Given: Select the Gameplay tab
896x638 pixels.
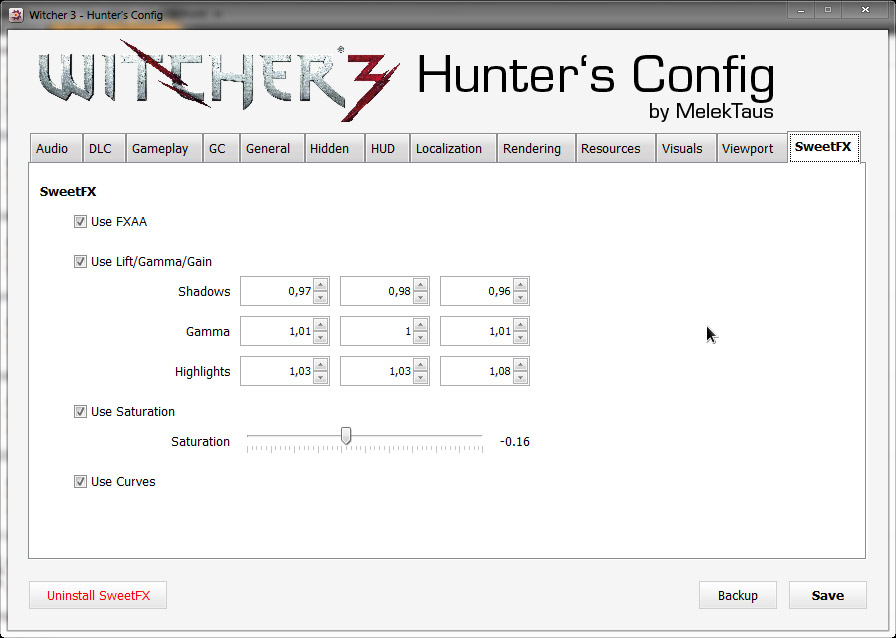Looking at the screenshot, I should 160,149.
